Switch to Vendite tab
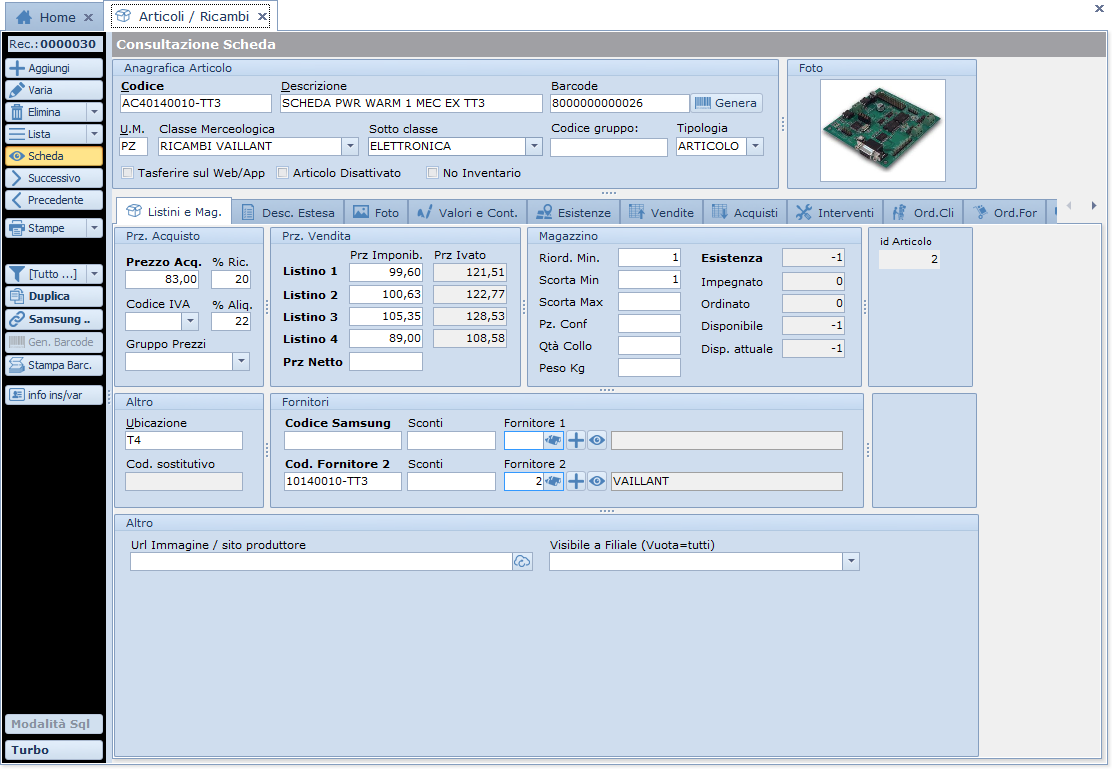 point(662,213)
